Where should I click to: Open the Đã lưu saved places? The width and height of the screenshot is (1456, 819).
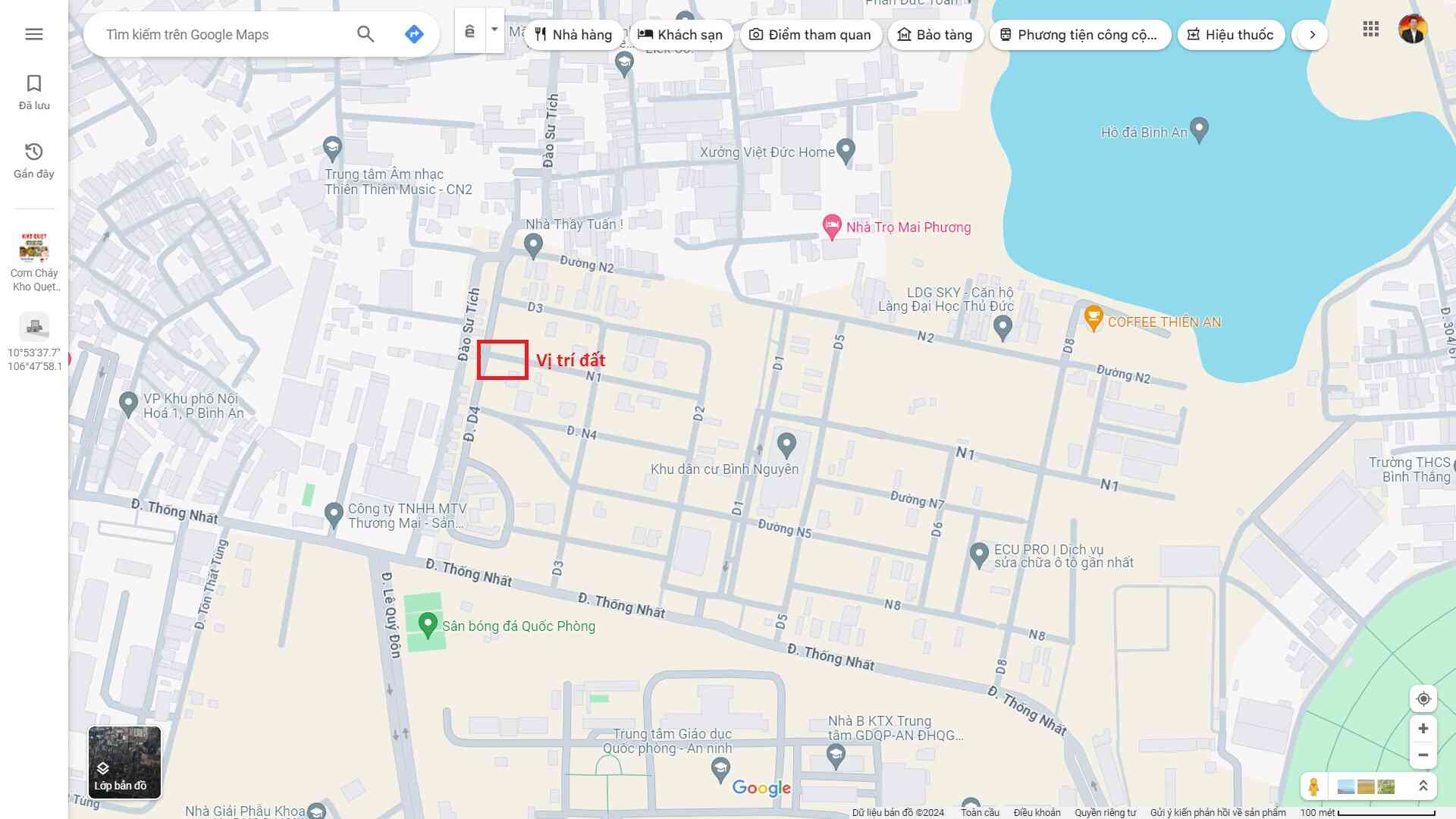(x=34, y=92)
